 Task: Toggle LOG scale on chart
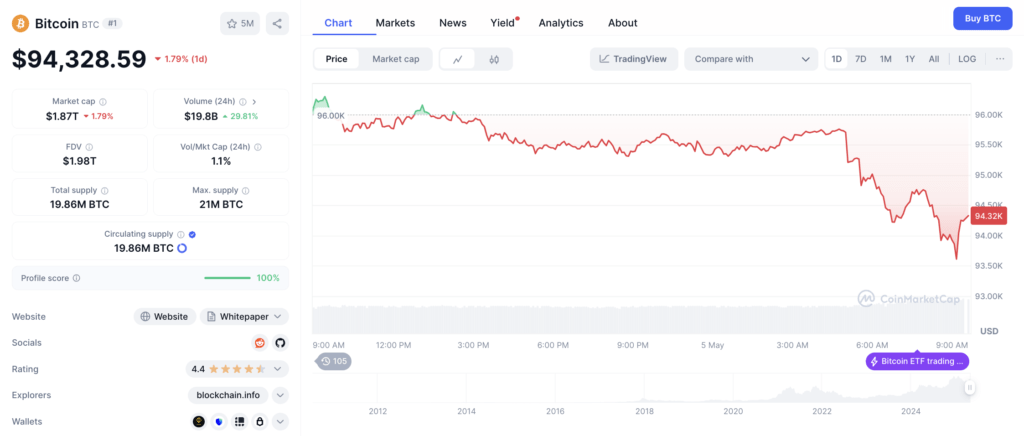967,59
